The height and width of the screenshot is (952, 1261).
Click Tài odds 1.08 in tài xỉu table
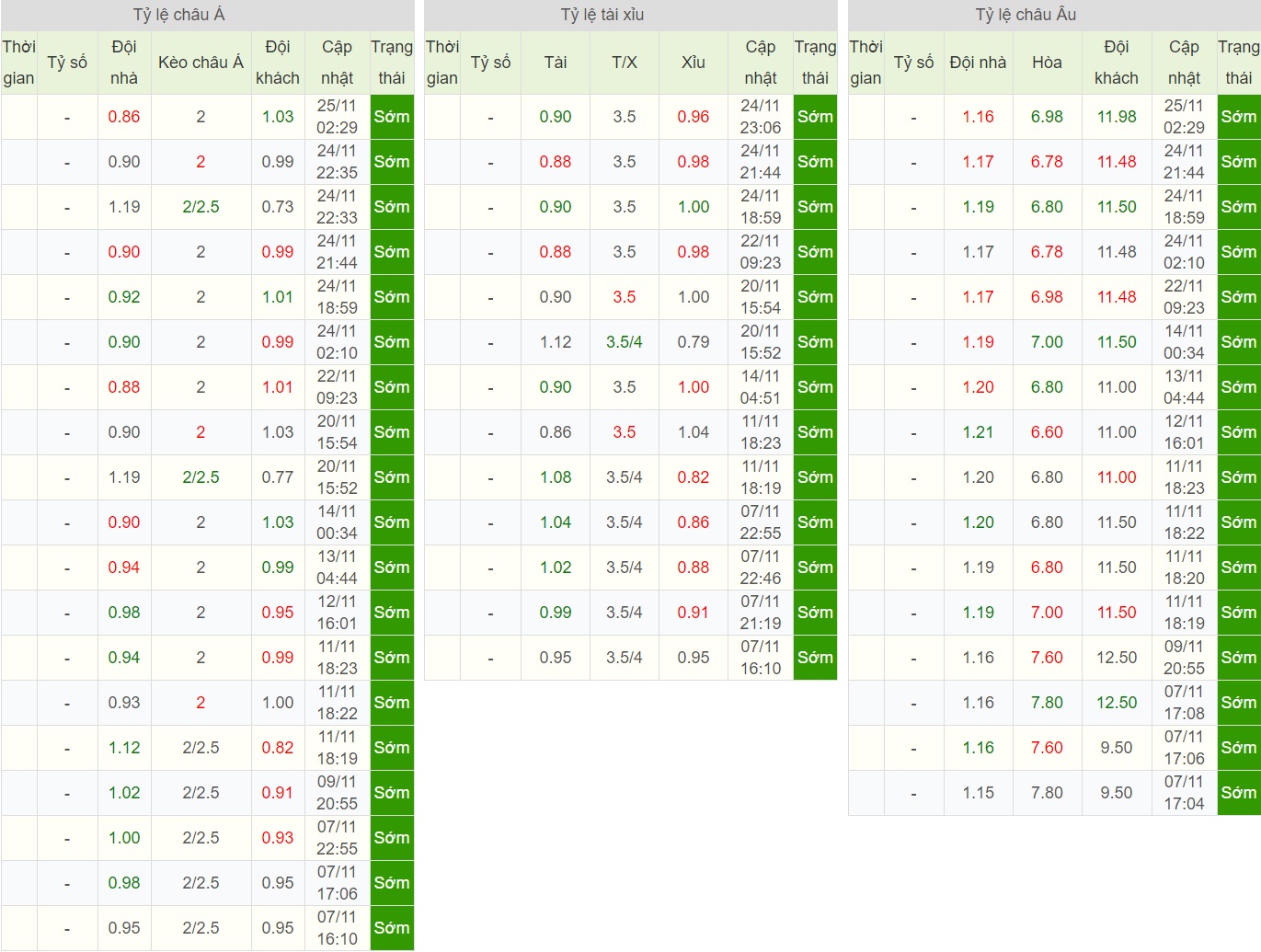pyautogui.click(x=556, y=477)
